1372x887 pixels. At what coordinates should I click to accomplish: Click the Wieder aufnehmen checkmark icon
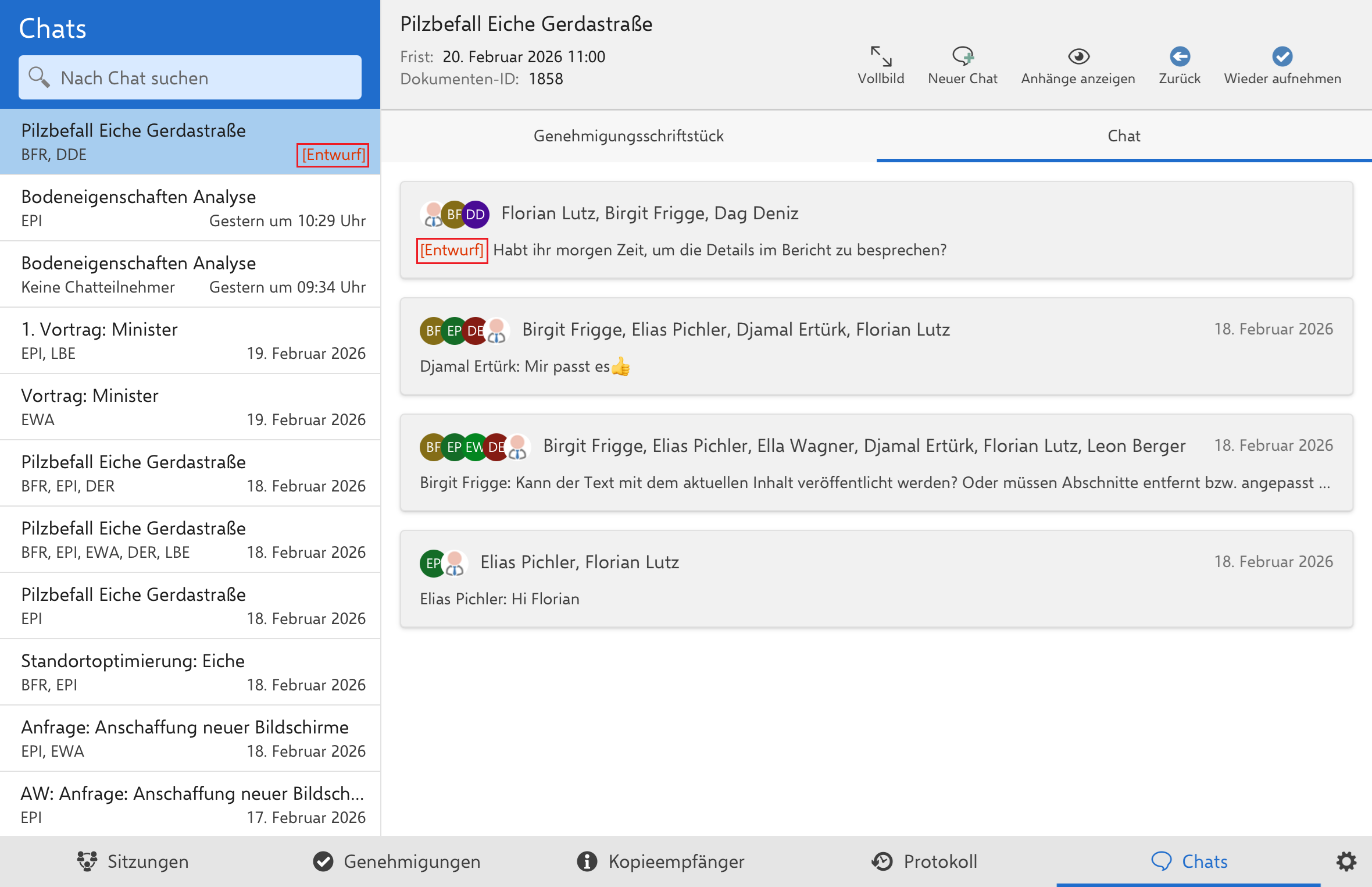click(1282, 56)
